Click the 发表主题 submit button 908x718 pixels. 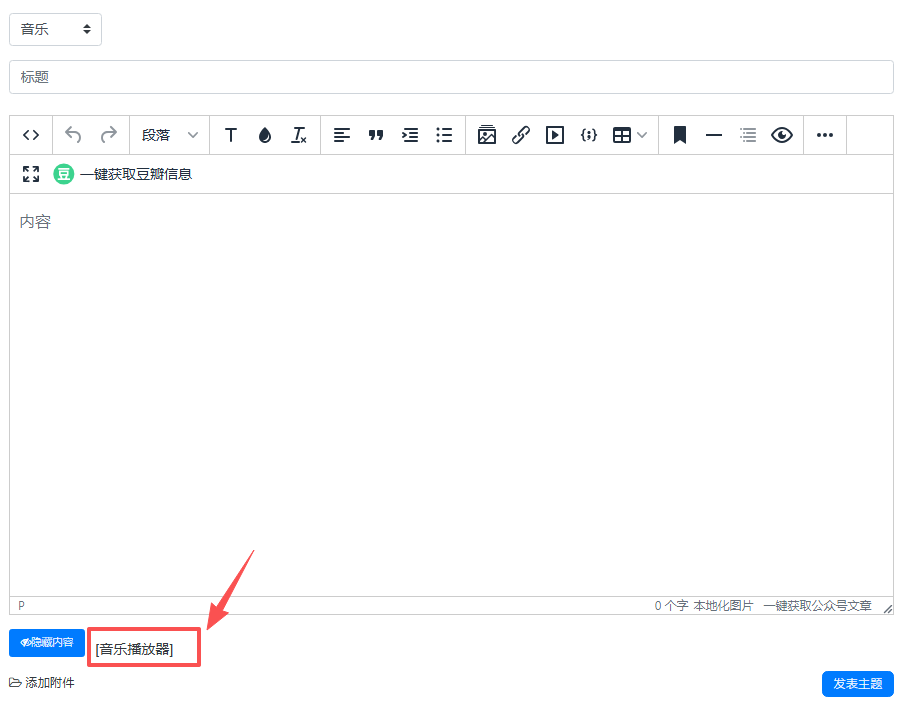point(857,684)
